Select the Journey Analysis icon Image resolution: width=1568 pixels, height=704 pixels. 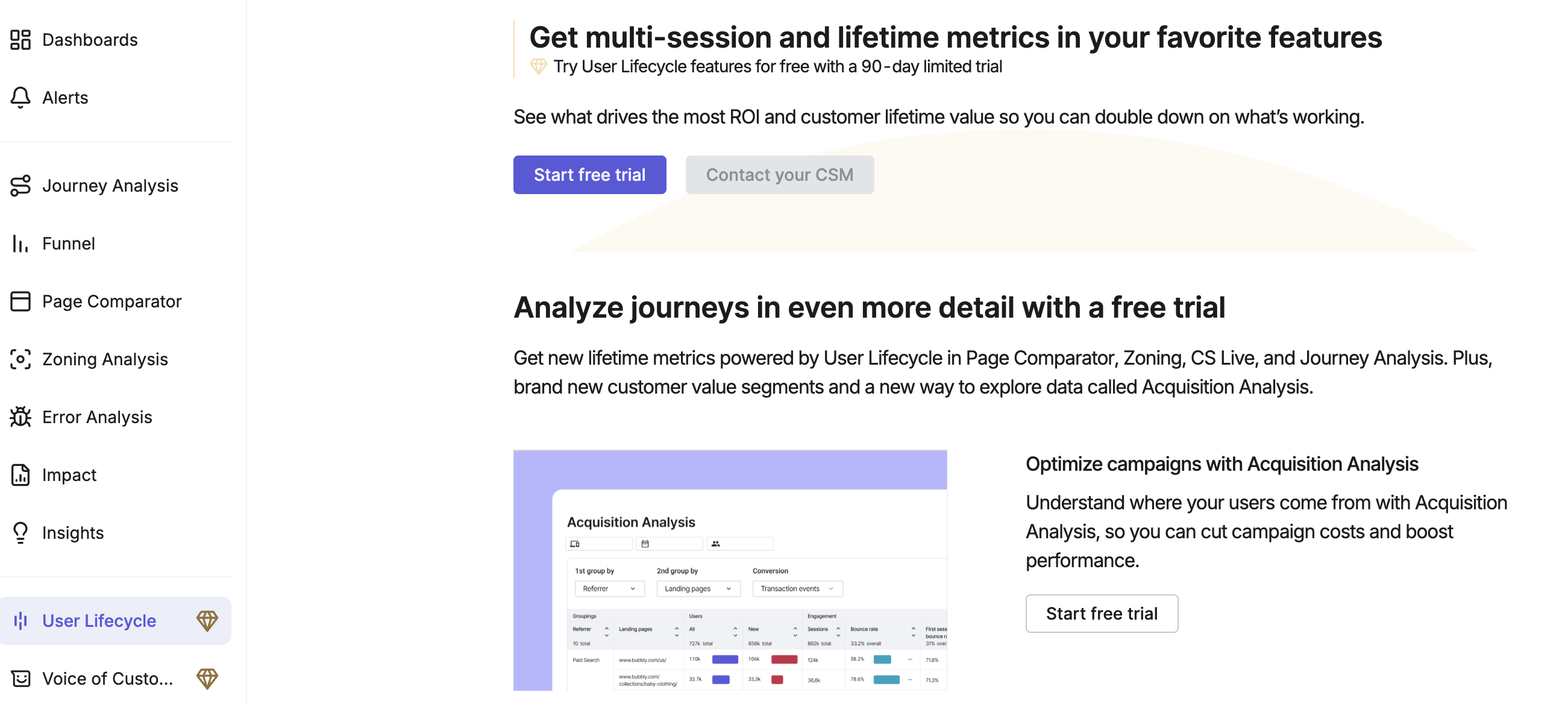pyautogui.click(x=20, y=186)
